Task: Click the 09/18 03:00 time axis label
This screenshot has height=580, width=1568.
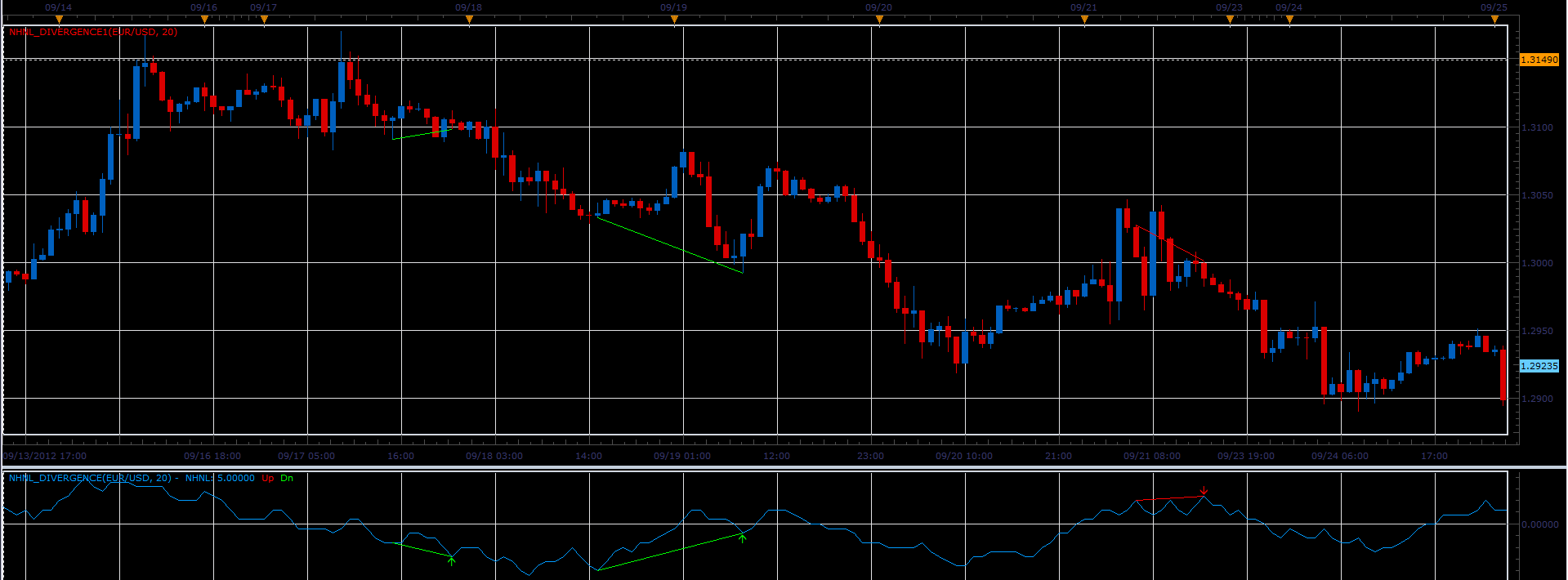Action: pos(494,456)
